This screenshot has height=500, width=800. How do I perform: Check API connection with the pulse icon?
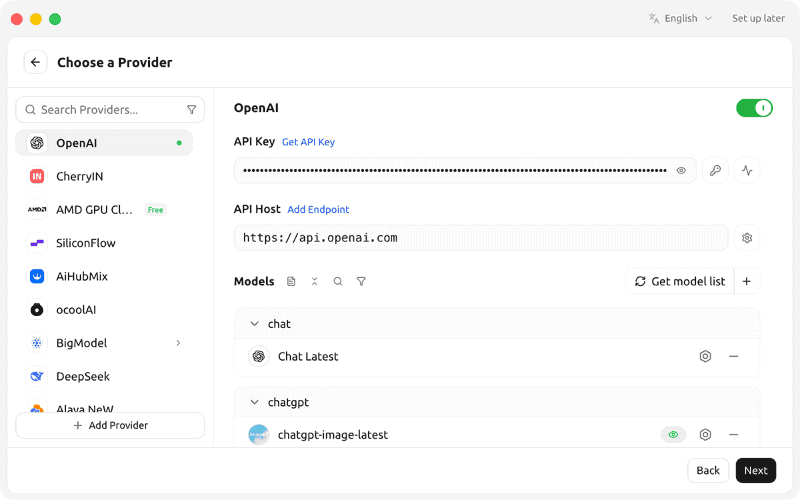coord(747,170)
